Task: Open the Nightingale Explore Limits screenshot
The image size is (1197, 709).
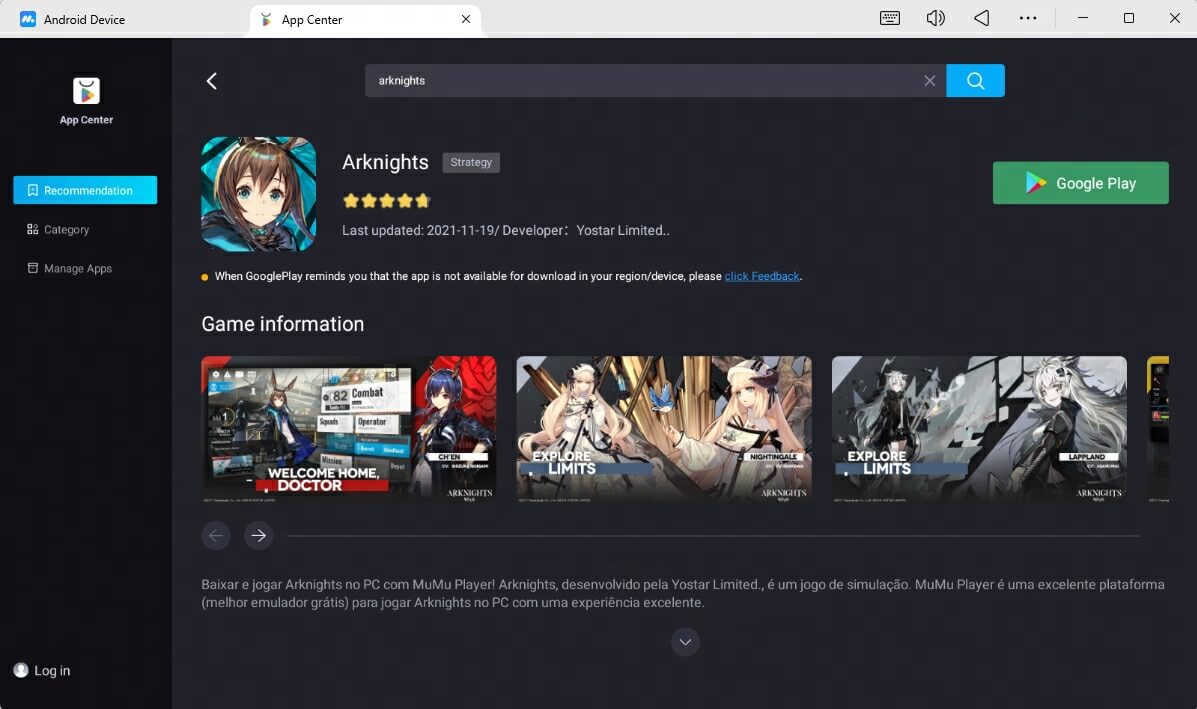Action: click(x=664, y=429)
